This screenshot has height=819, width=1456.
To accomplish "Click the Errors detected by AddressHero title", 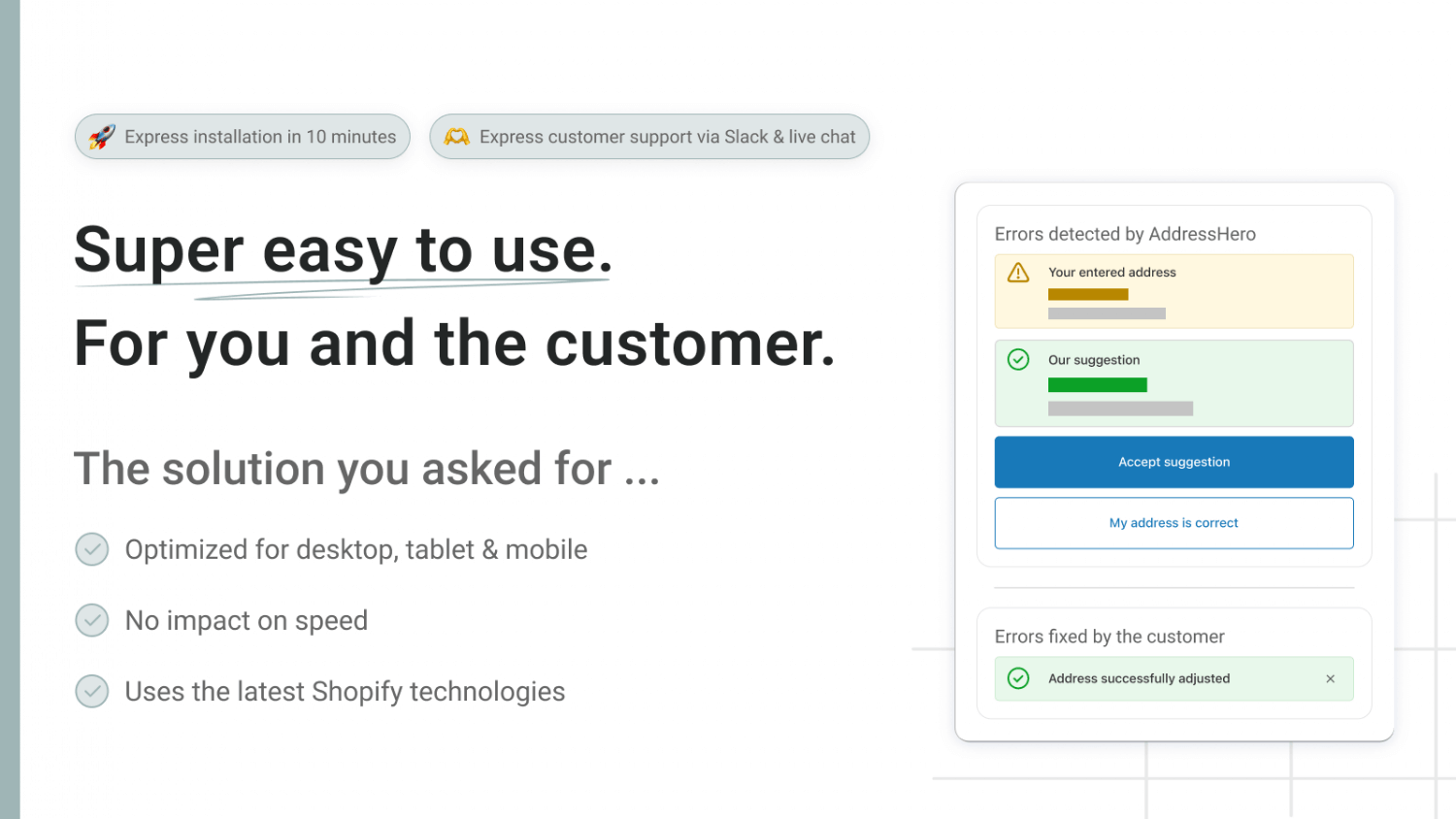I will click(1125, 234).
